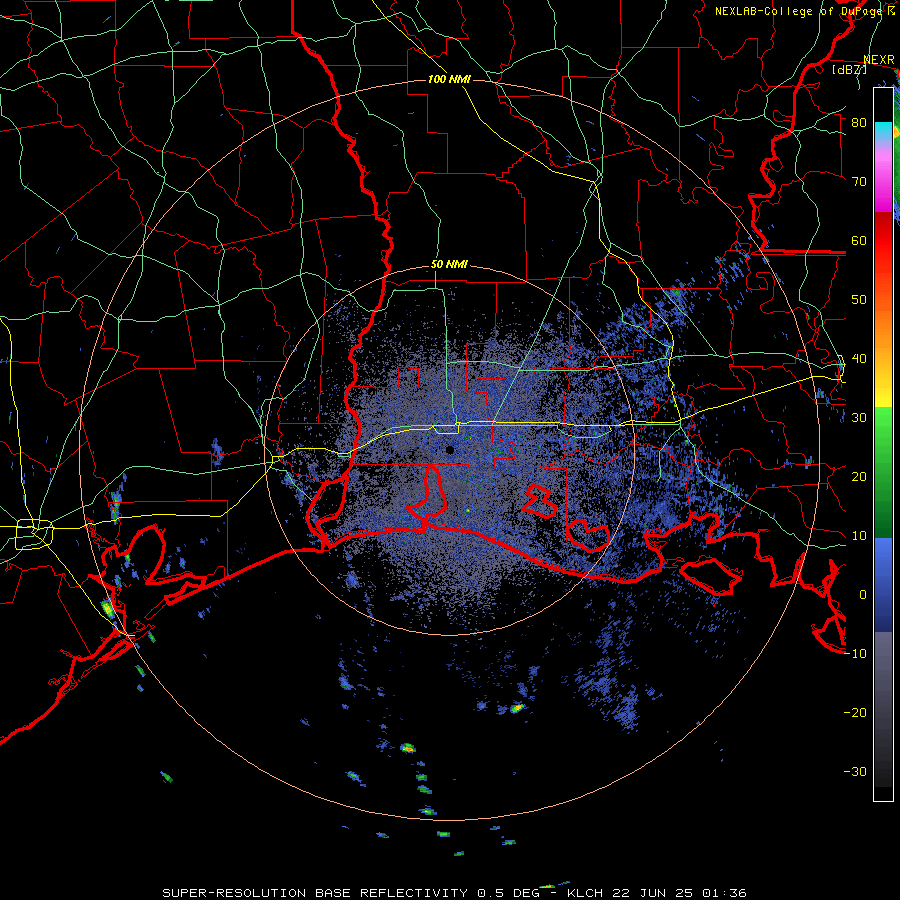This screenshot has width=900, height=900.
Task: Click the "10" value on the dBZ scale
Action: [x=859, y=536]
